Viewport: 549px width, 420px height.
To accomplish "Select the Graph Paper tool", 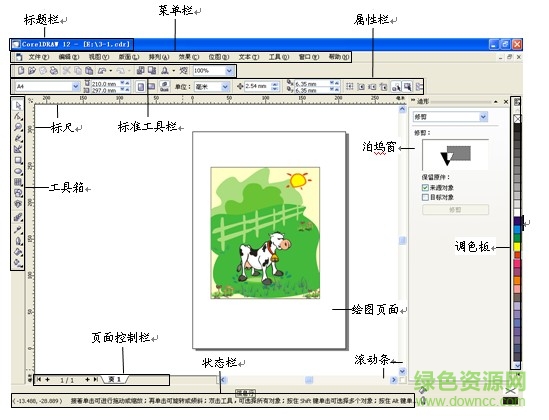I will pyautogui.click(x=18, y=182).
